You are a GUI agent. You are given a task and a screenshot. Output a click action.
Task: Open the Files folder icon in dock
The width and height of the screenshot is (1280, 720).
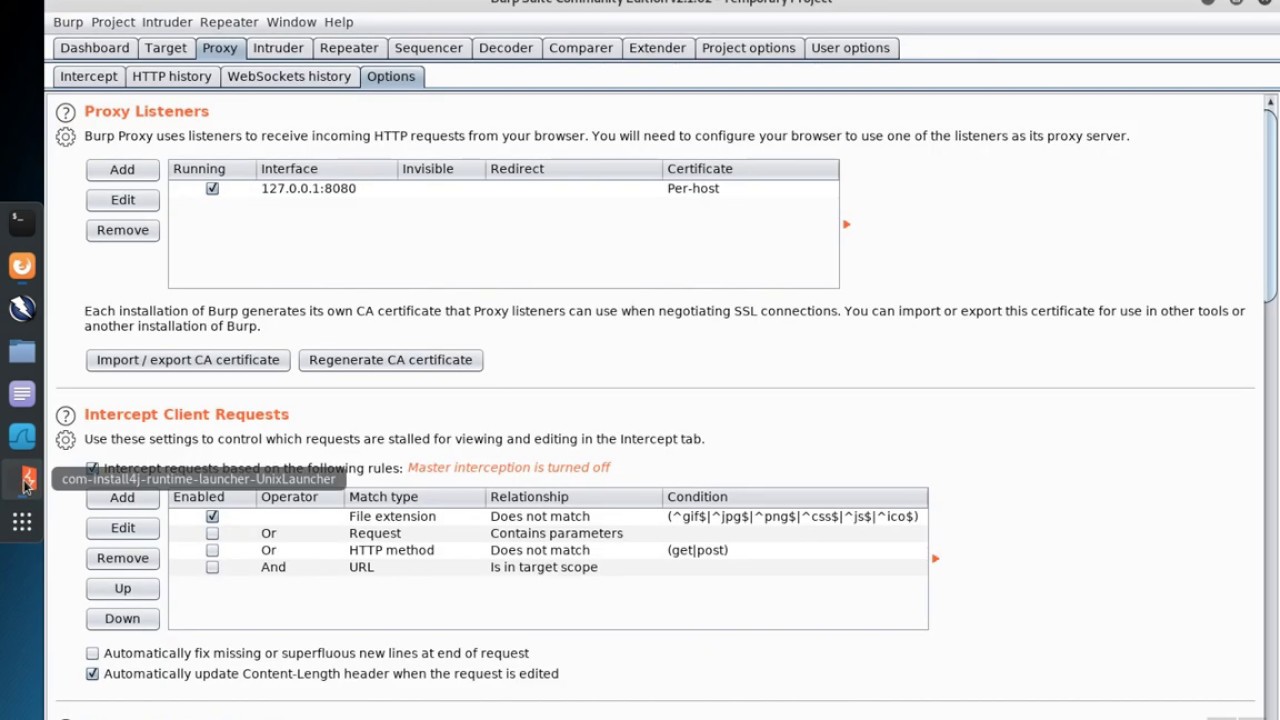(22, 351)
